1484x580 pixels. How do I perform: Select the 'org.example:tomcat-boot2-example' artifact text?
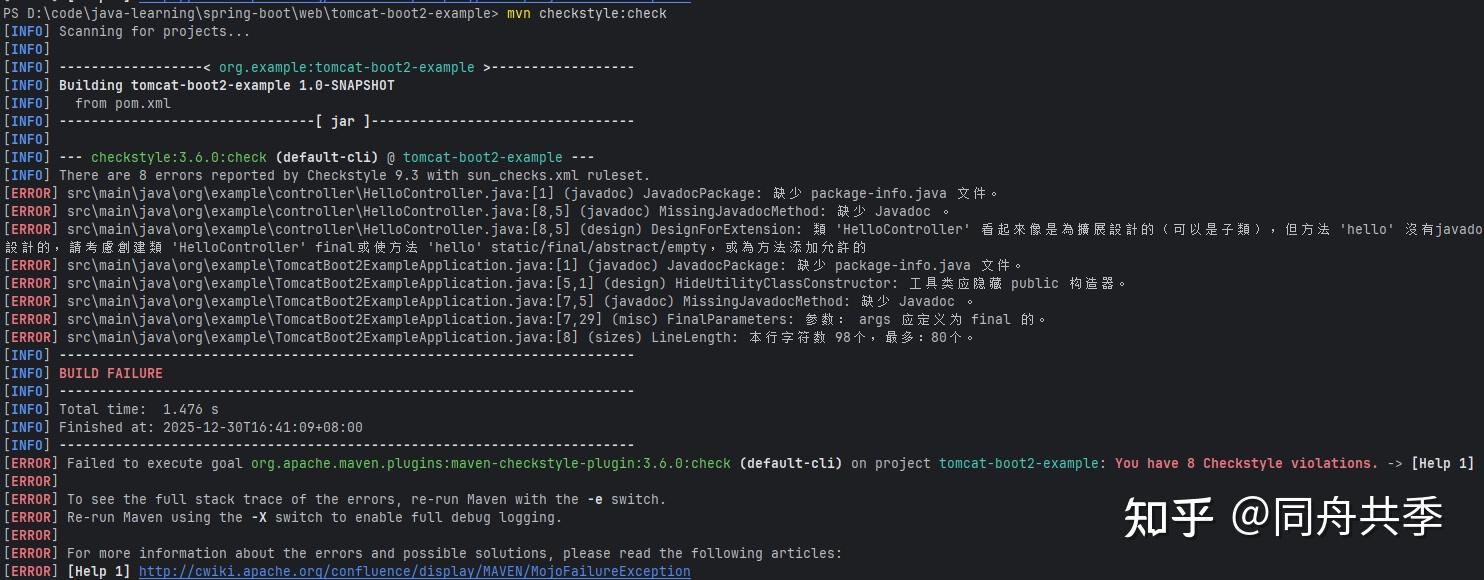click(x=347, y=67)
